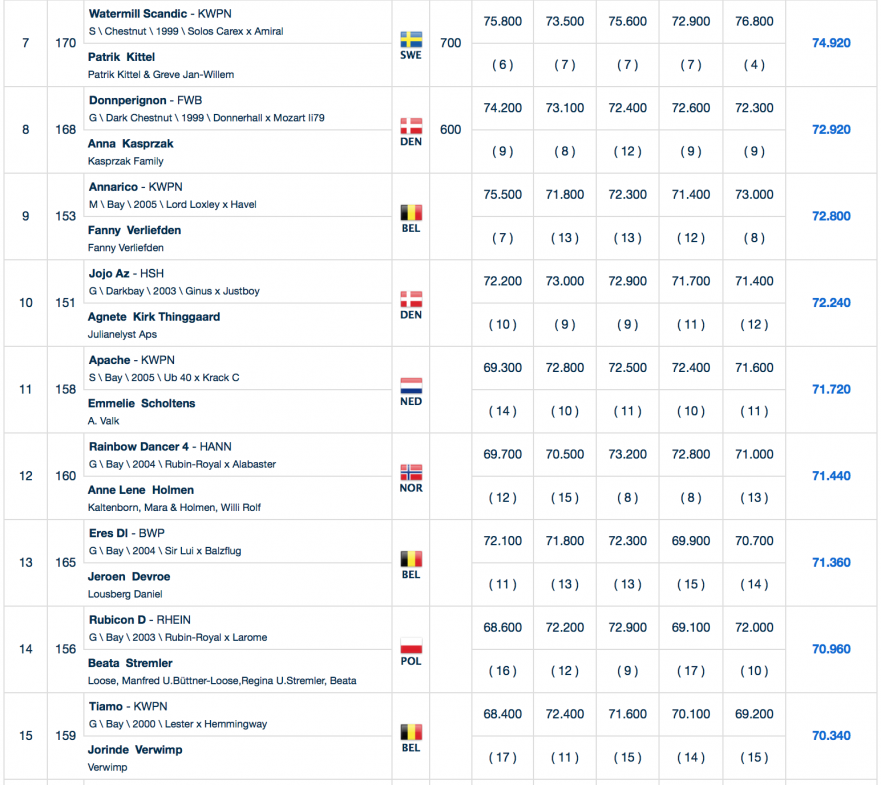Click the Danish flag next to Anna Kasprzak
The width and height of the screenshot is (881, 785).
pyautogui.click(x=410, y=126)
